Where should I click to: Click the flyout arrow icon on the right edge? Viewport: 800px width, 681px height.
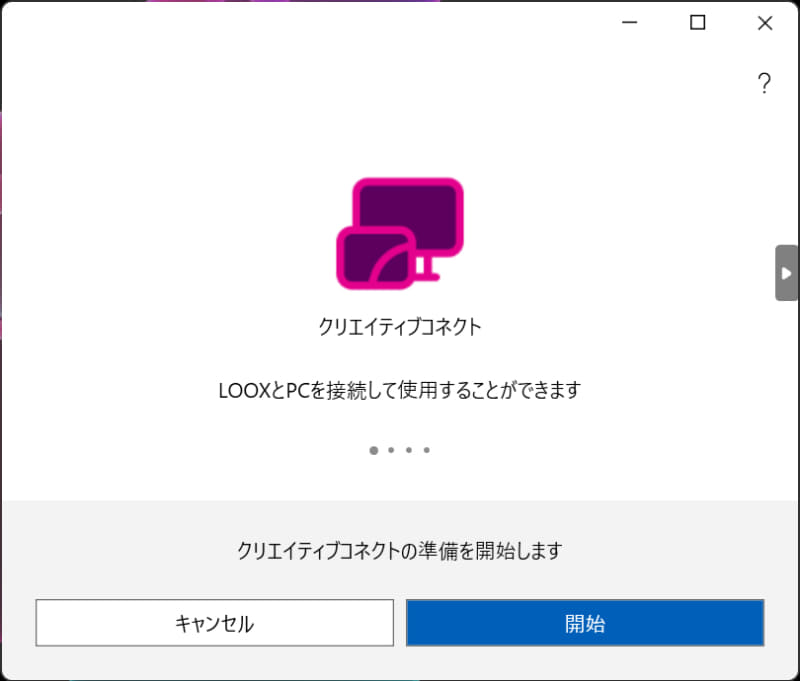tap(786, 271)
